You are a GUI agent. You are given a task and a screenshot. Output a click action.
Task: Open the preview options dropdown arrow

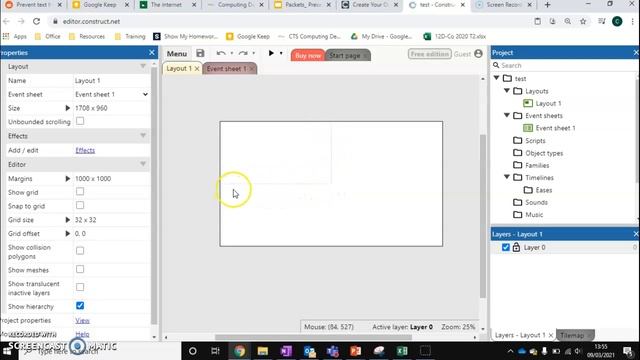pyautogui.click(x=281, y=53)
